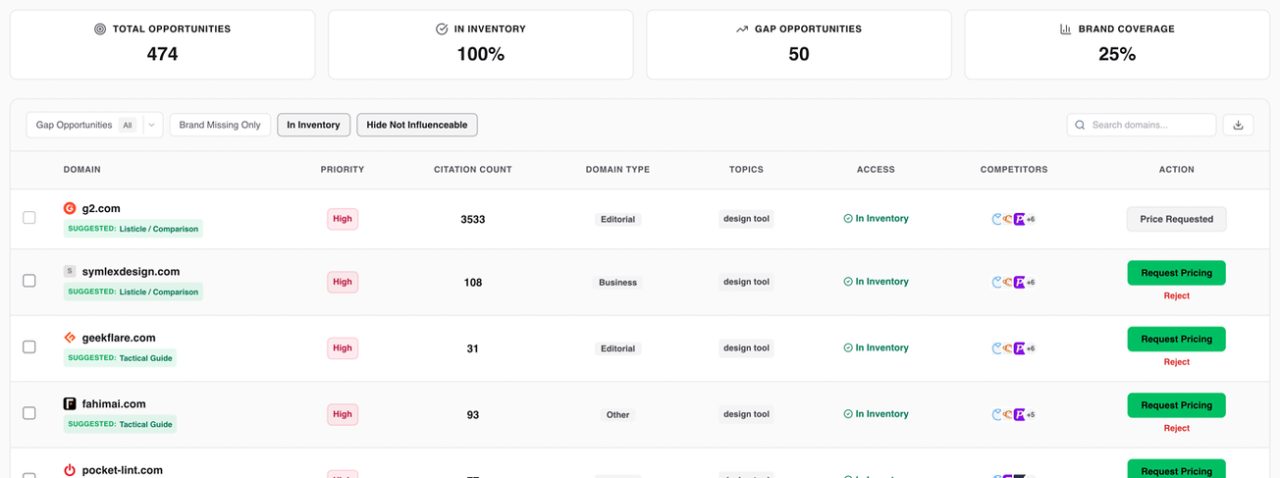
Task: Click Price Requested button for g2.com
Action: click(x=1176, y=219)
